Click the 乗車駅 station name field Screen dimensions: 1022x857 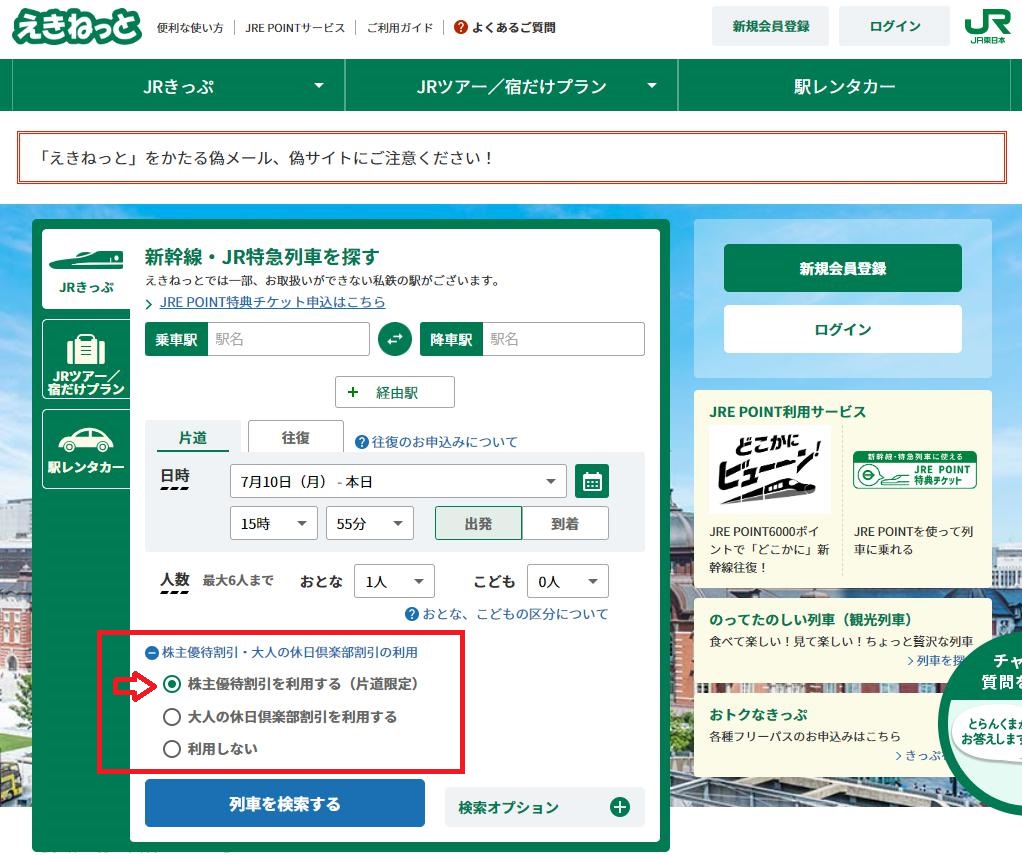click(288, 339)
